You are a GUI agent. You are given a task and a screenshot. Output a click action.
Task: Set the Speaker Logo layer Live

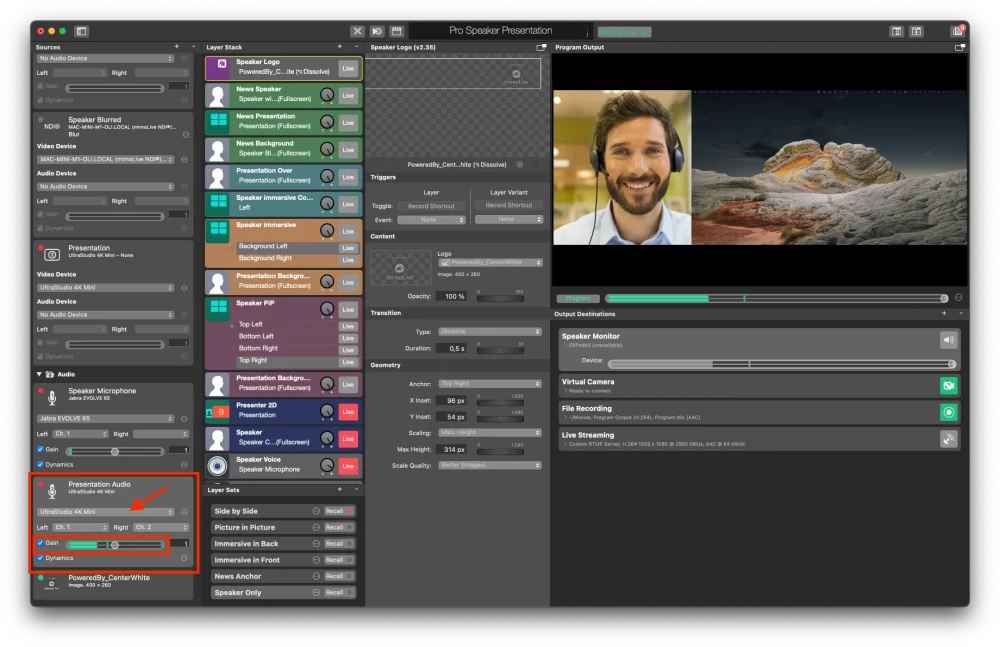tap(348, 68)
